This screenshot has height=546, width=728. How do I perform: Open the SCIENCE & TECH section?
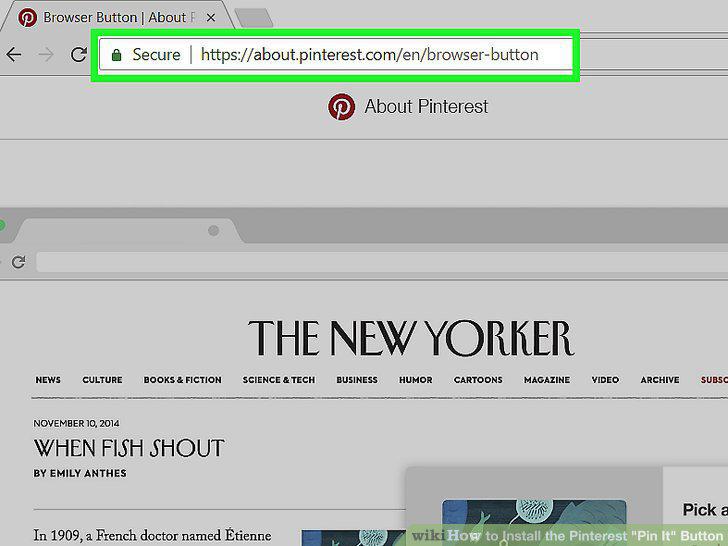[279, 380]
